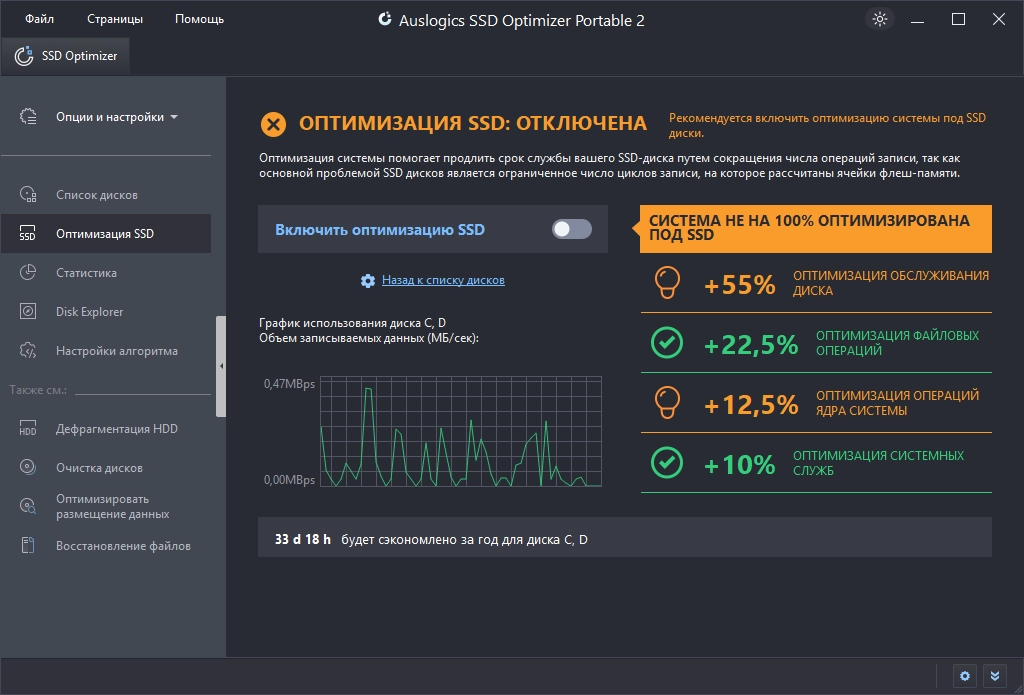
Task: Click the +10% green checkmark icon
Action: pos(667,462)
